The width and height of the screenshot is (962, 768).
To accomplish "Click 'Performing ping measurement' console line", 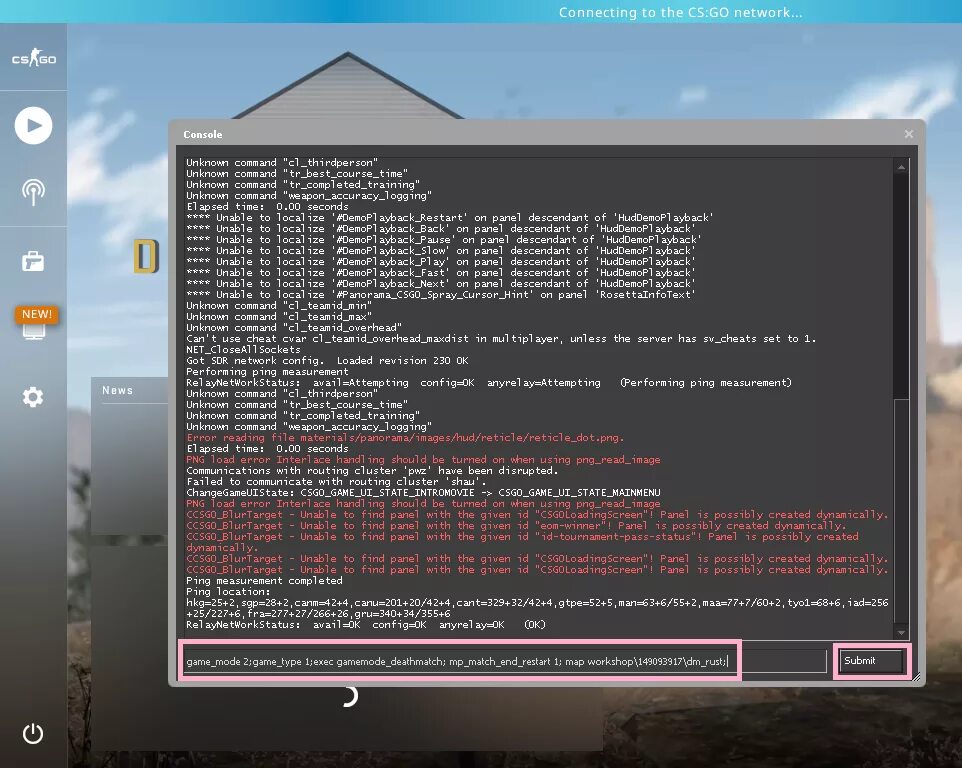I will [x=267, y=372].
